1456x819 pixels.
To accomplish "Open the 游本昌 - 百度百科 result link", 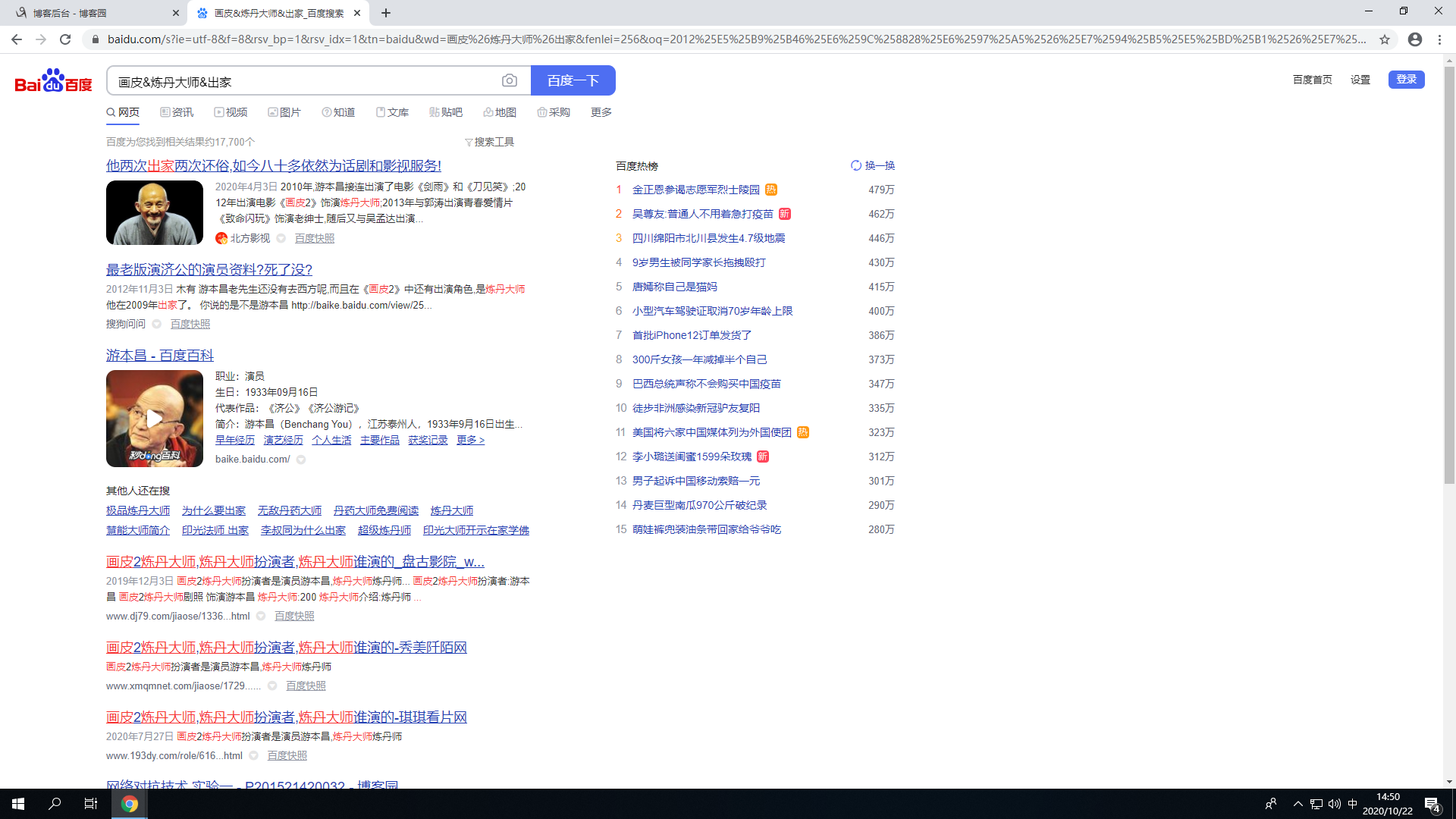I will click(159, 355).
